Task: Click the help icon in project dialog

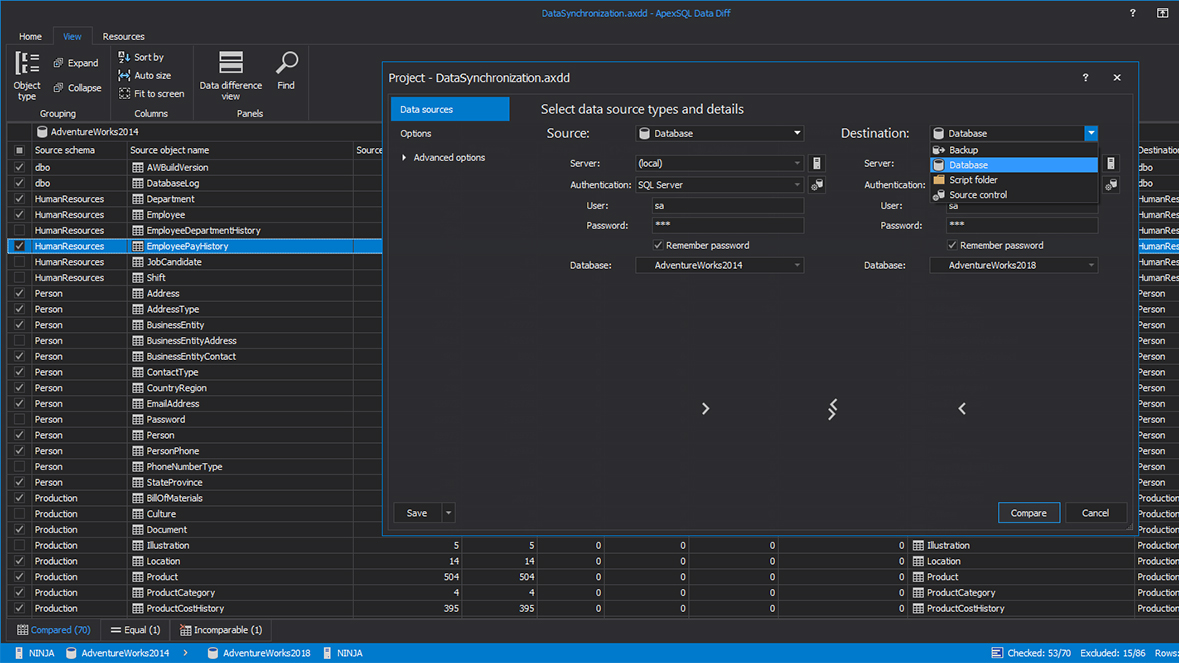Action: [x=1085, y=77]
